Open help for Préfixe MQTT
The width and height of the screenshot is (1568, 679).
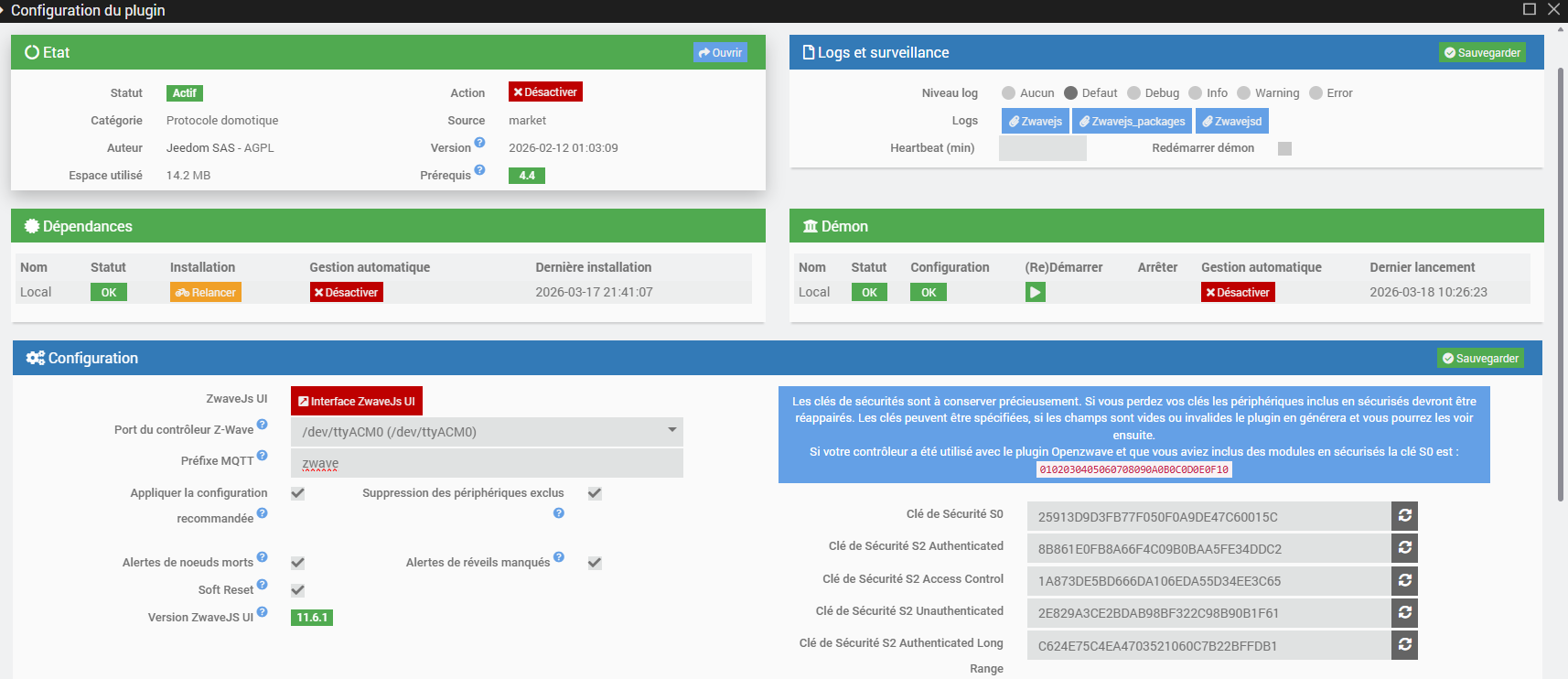pyautogui.click(x=262, y=456)
